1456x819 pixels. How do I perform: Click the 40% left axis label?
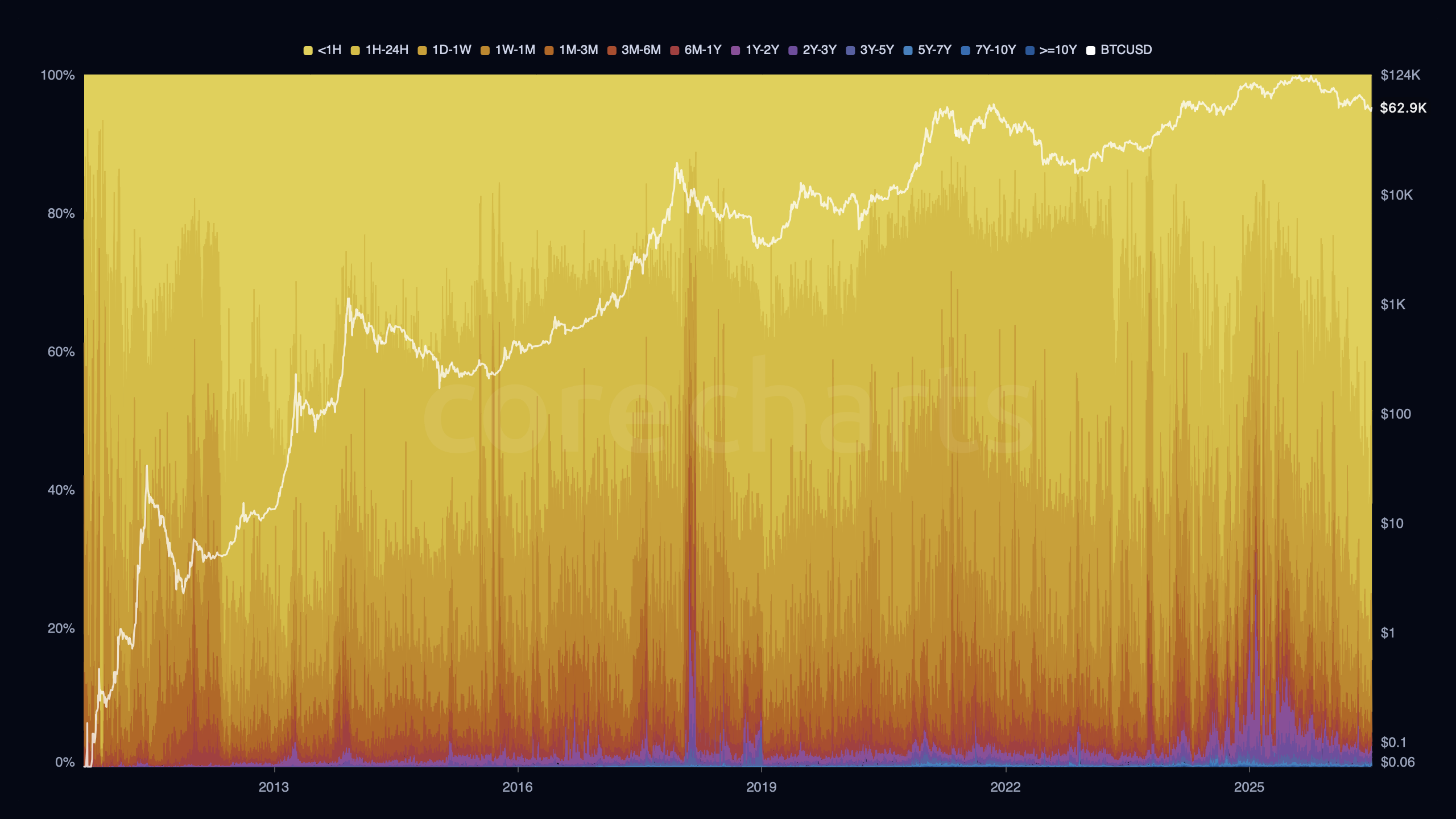pyautogui.click(x=61, y=490)
